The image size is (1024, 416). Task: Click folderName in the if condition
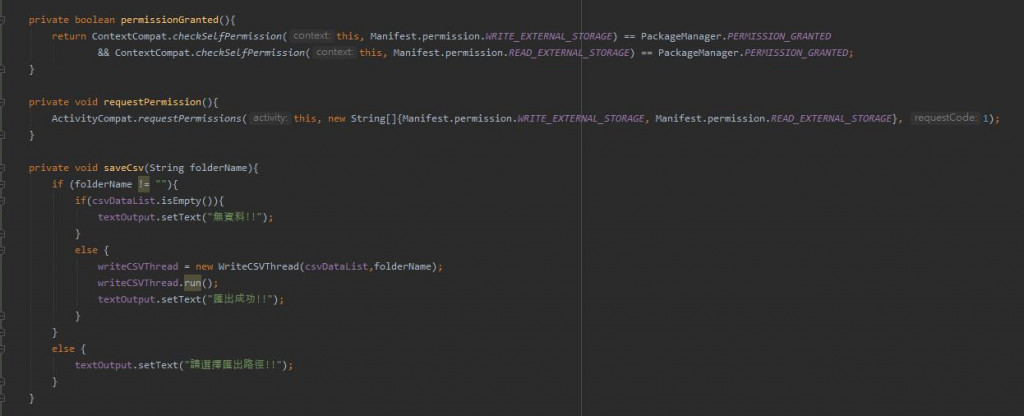(x=103, y=184)
